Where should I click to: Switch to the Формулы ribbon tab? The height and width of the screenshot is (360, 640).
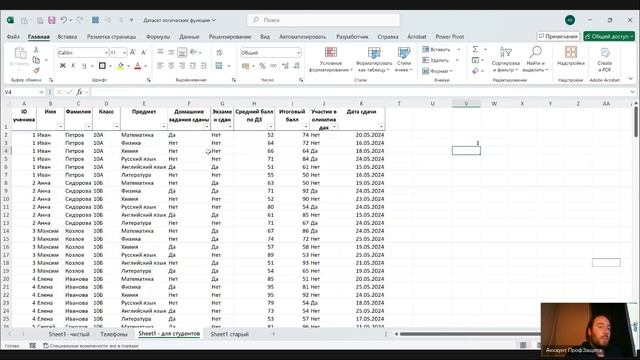pos(158,37)
